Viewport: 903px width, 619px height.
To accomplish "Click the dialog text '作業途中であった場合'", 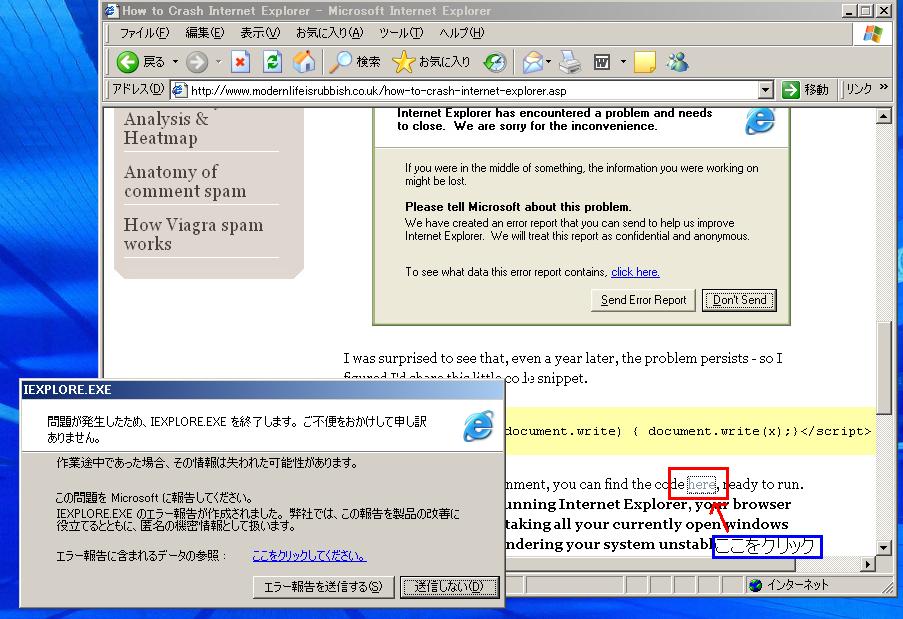I will [x=109, y=462].
